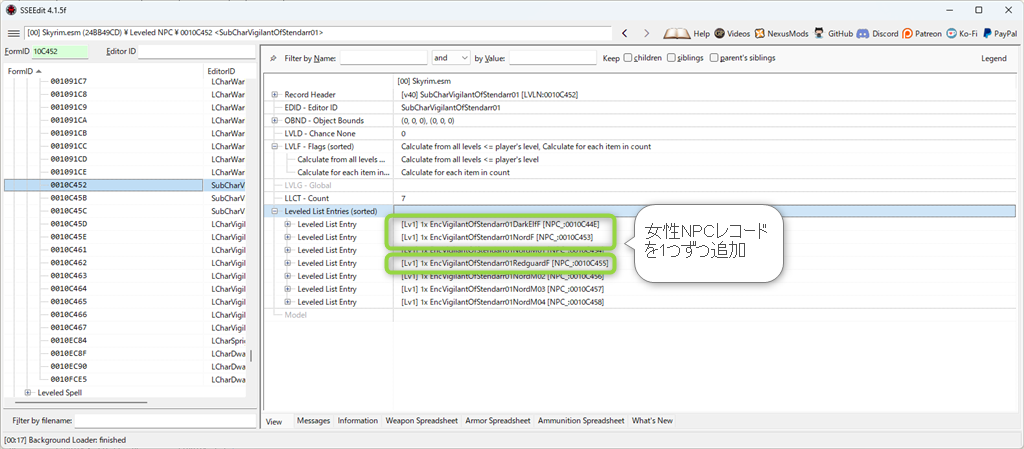
Task: Enable the Keep children checkbox
Action: [628, 58]
